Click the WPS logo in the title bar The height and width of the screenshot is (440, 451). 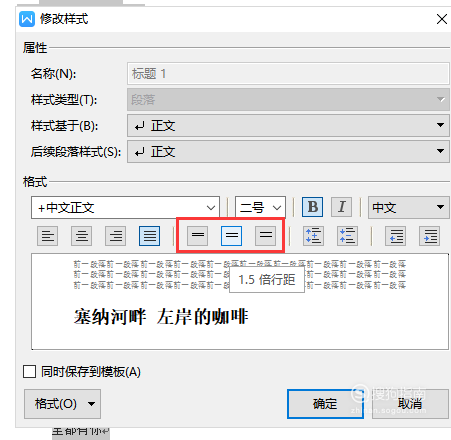(27, 19)
